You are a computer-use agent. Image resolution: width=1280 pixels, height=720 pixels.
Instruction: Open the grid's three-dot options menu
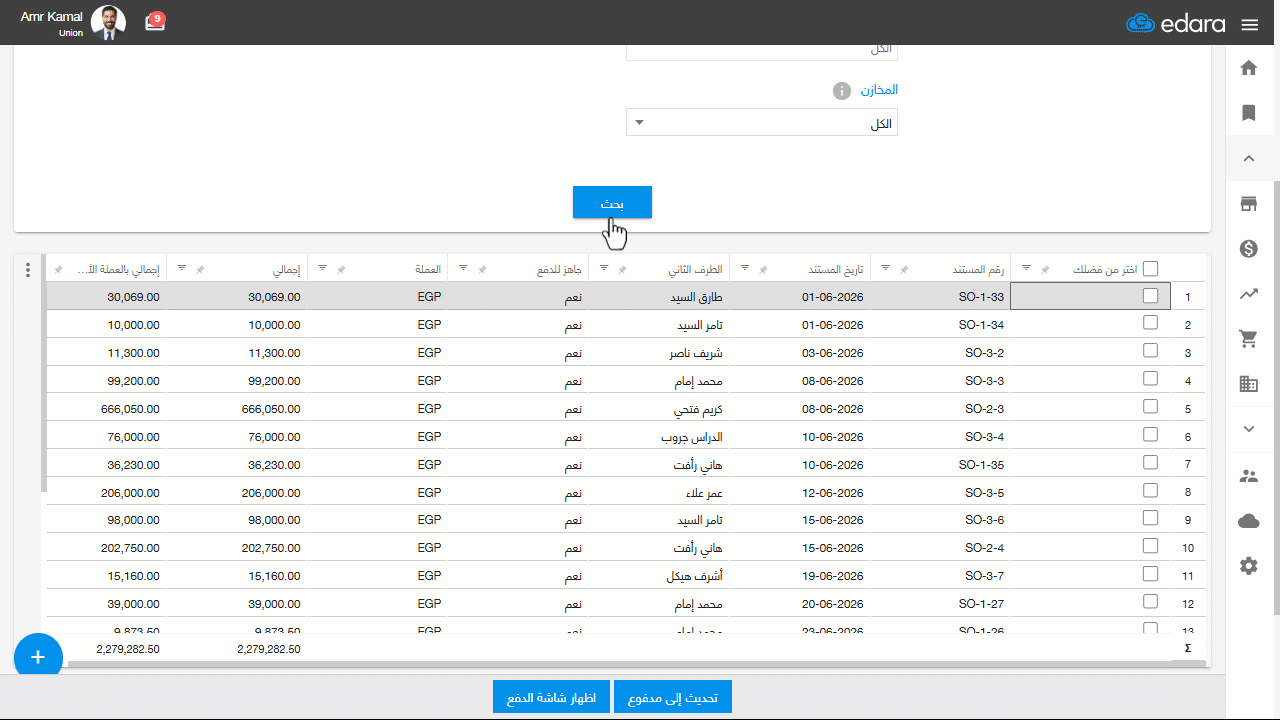(x=28, y=270)
